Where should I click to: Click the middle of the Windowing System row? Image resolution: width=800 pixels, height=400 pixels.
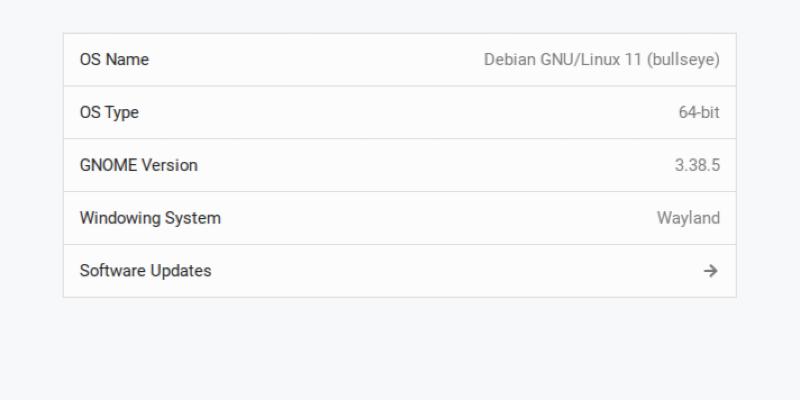pos(400,218)
